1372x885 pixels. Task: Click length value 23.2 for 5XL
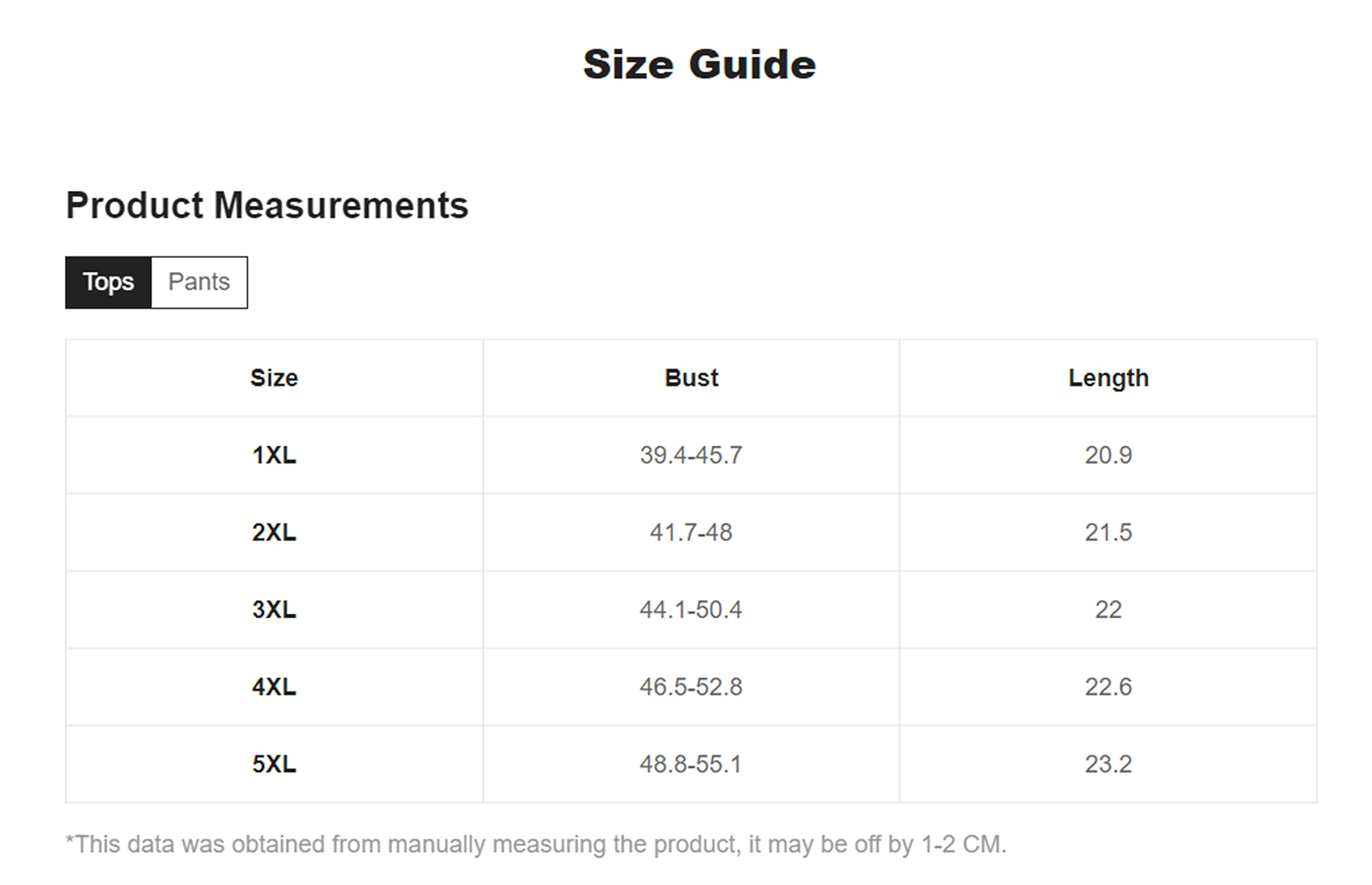point(1109,764)
